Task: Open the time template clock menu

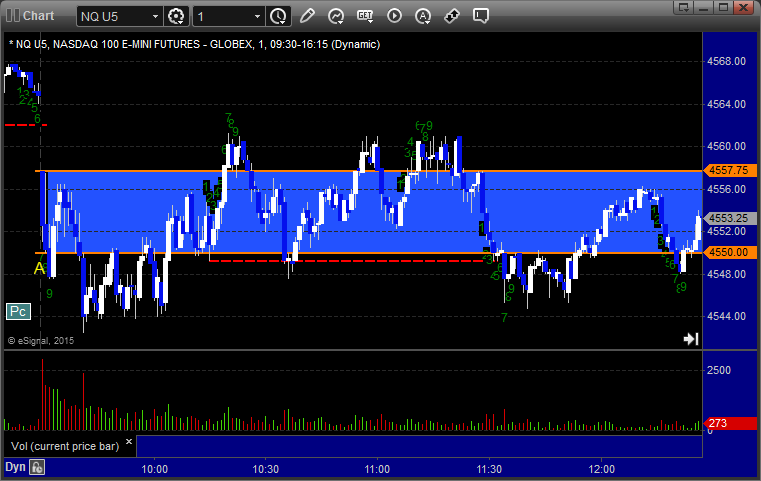Action: point(279,17)
